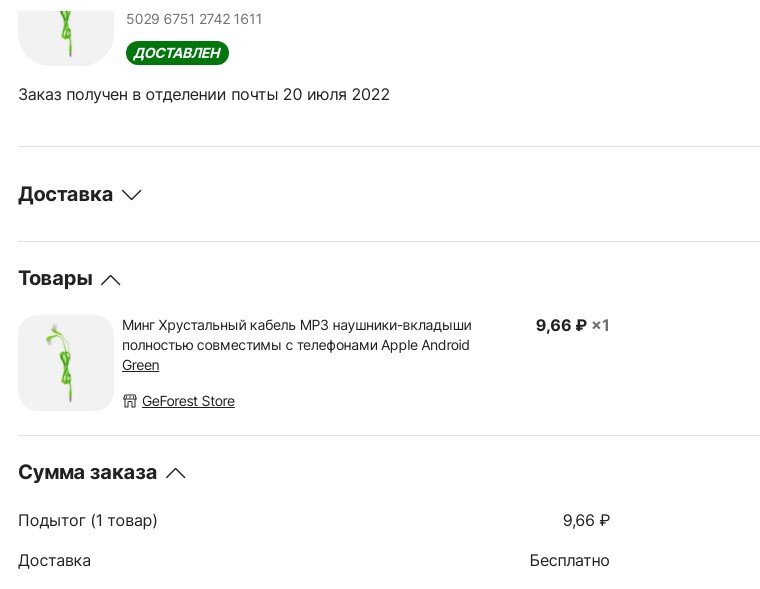Open the Минг Хрустальный кабель product title

[x=296, y=335]
